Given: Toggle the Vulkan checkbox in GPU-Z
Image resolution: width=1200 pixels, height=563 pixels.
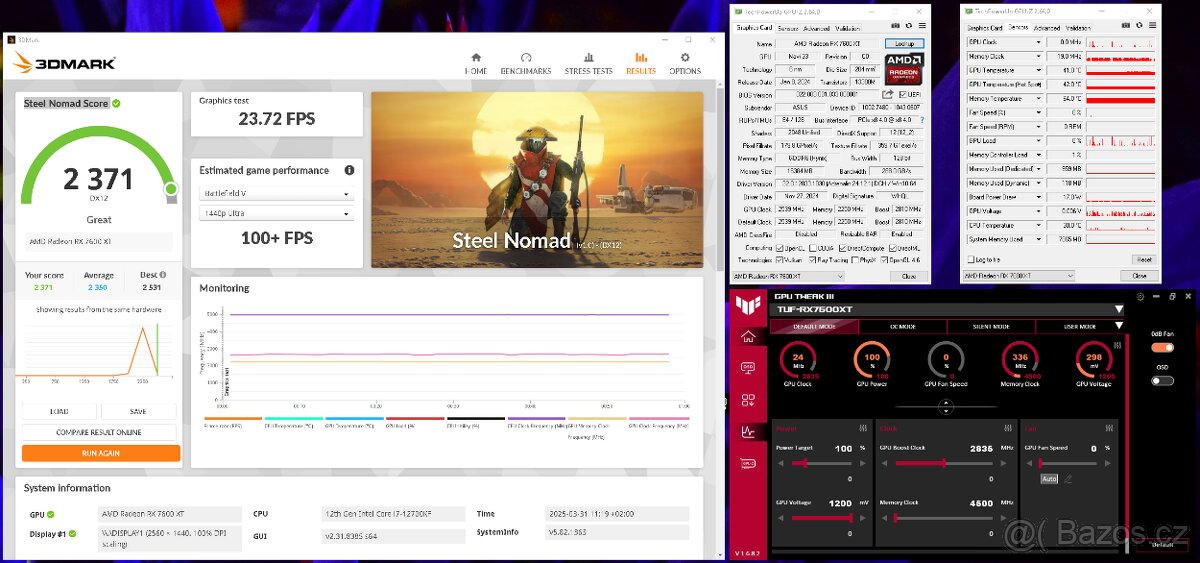Looking at the screenshot, I should coord(779,260).
